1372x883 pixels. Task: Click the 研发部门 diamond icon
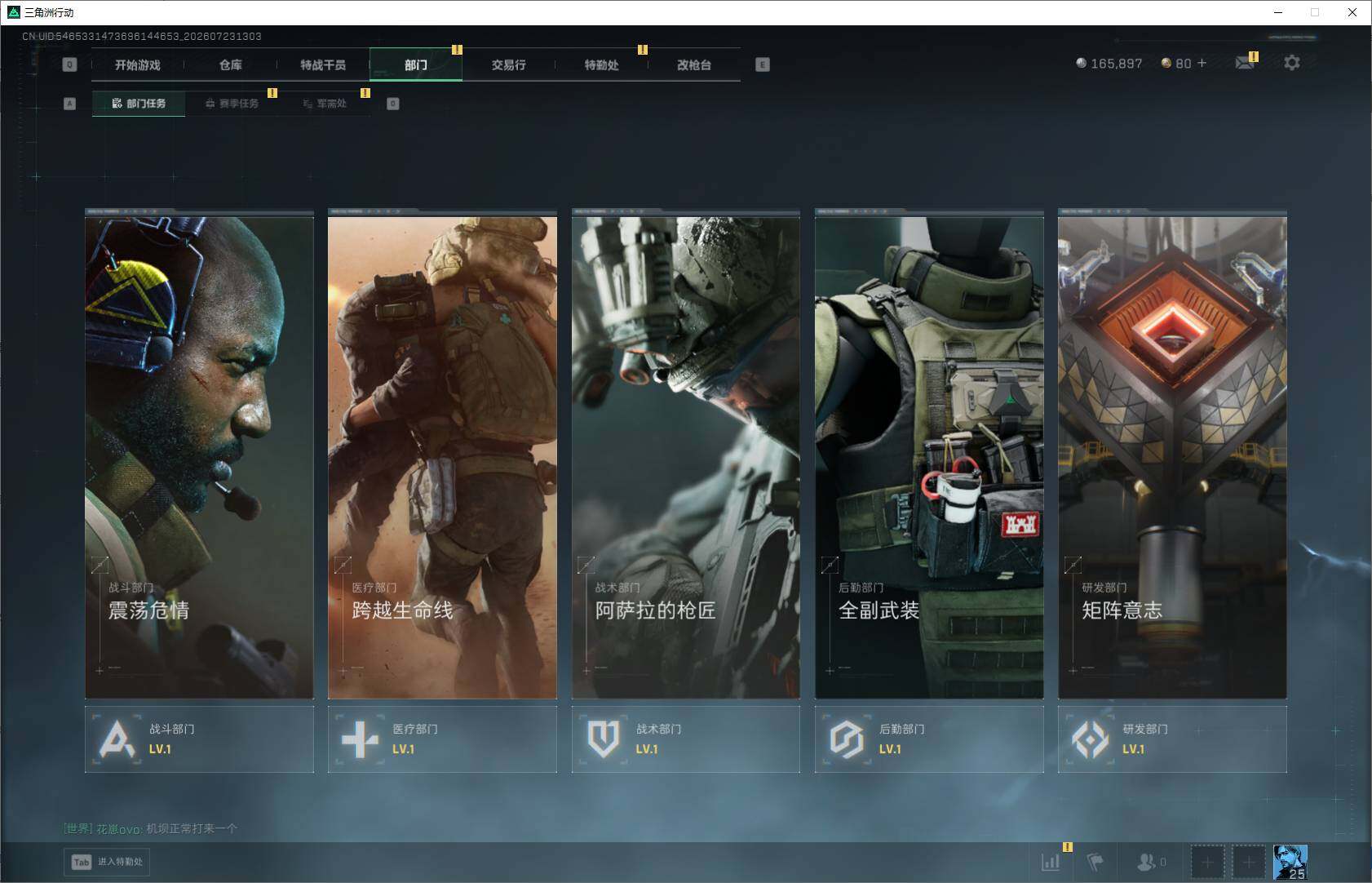pos(1090,739)
